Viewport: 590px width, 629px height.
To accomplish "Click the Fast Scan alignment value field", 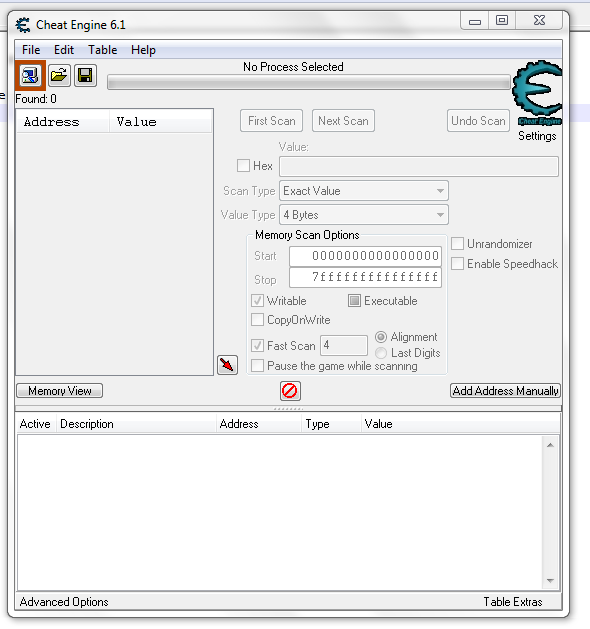I will 344,345.
